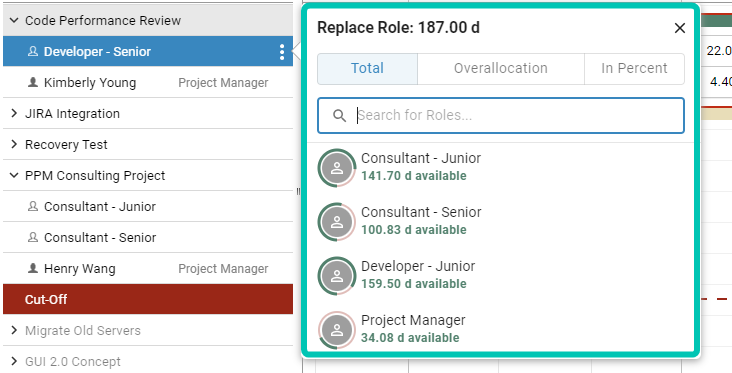Screen dimensions: 732x373
Task: Click the JIRA Integration project name
Action: [72, 113]
